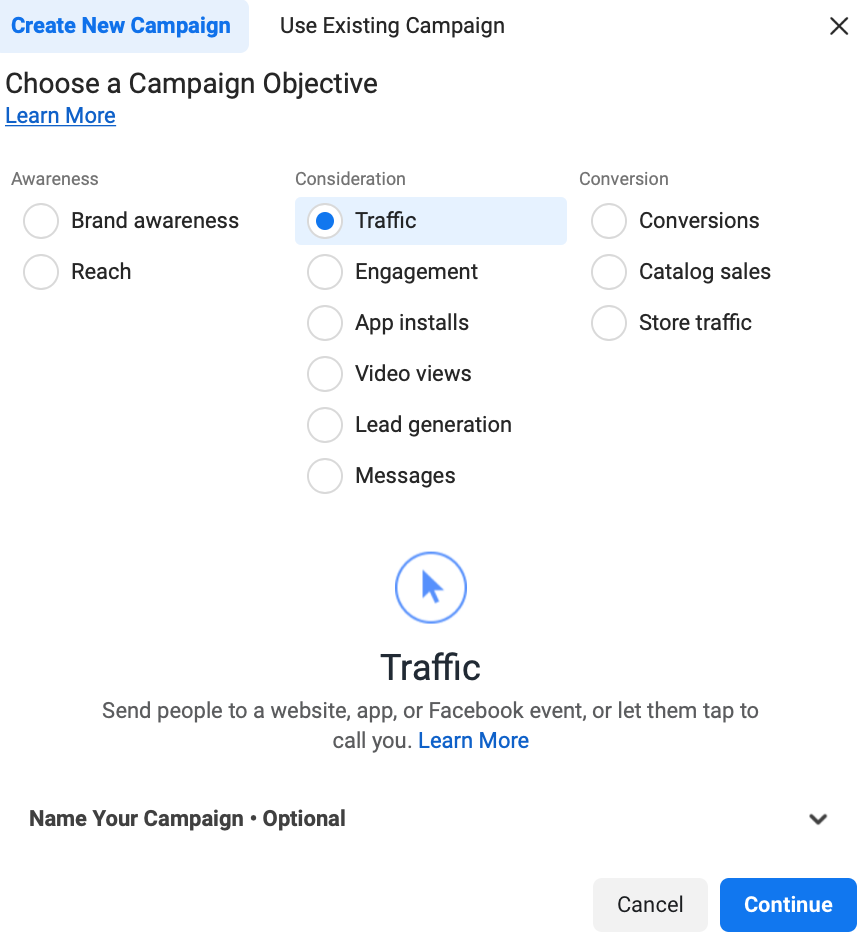Select the Store traffic objective
Screen dimensions: 868x934
tap(608, 323)
